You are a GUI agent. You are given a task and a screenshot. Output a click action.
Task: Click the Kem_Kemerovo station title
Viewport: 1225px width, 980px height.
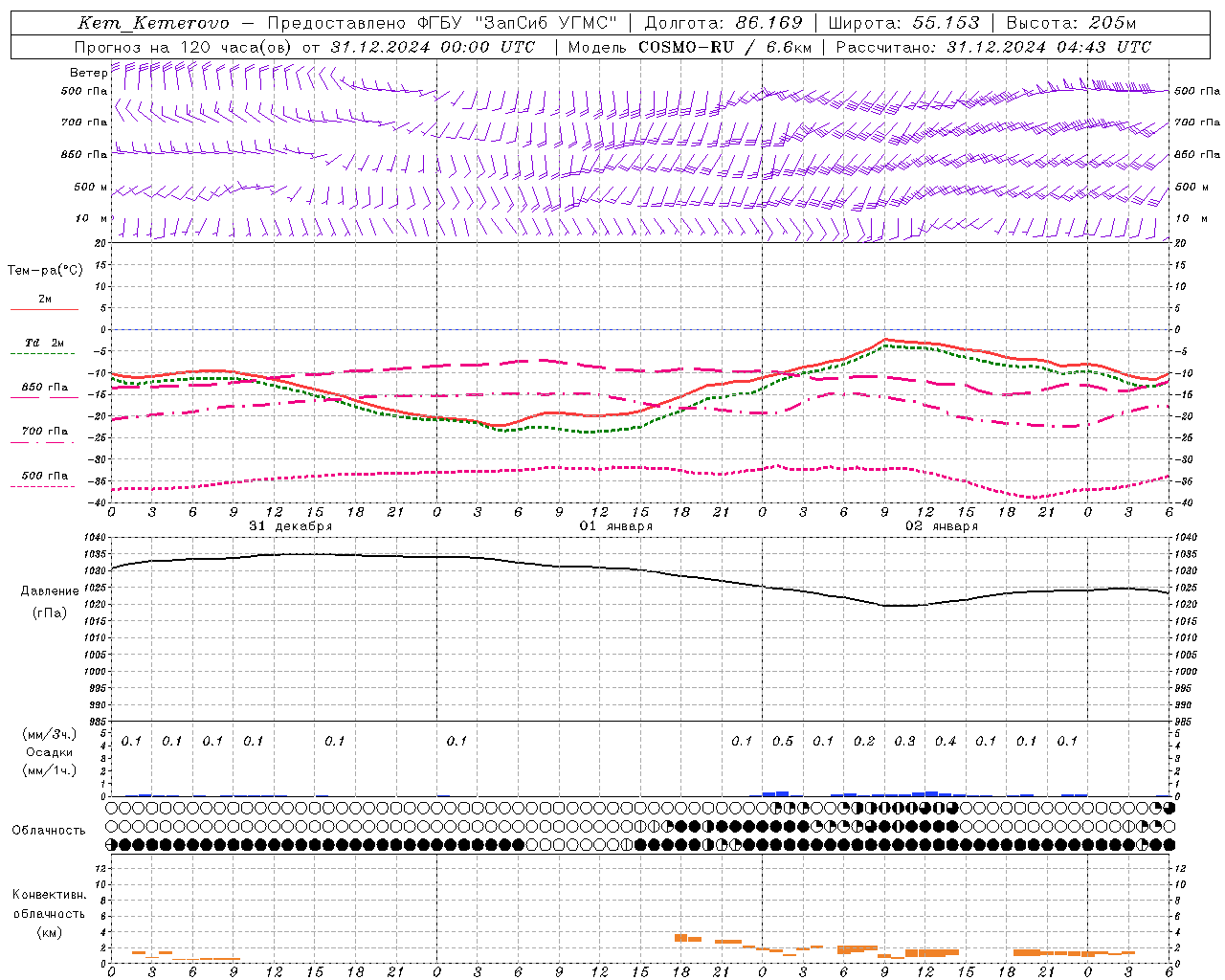coord(153,23)
